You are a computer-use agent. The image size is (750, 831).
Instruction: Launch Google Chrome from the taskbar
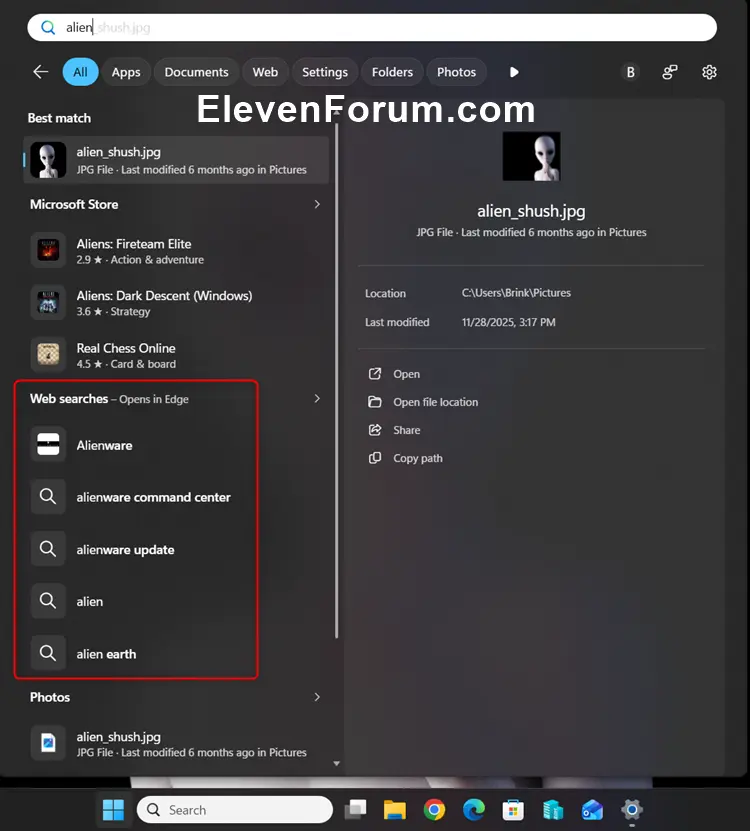(x=434, y=809)
